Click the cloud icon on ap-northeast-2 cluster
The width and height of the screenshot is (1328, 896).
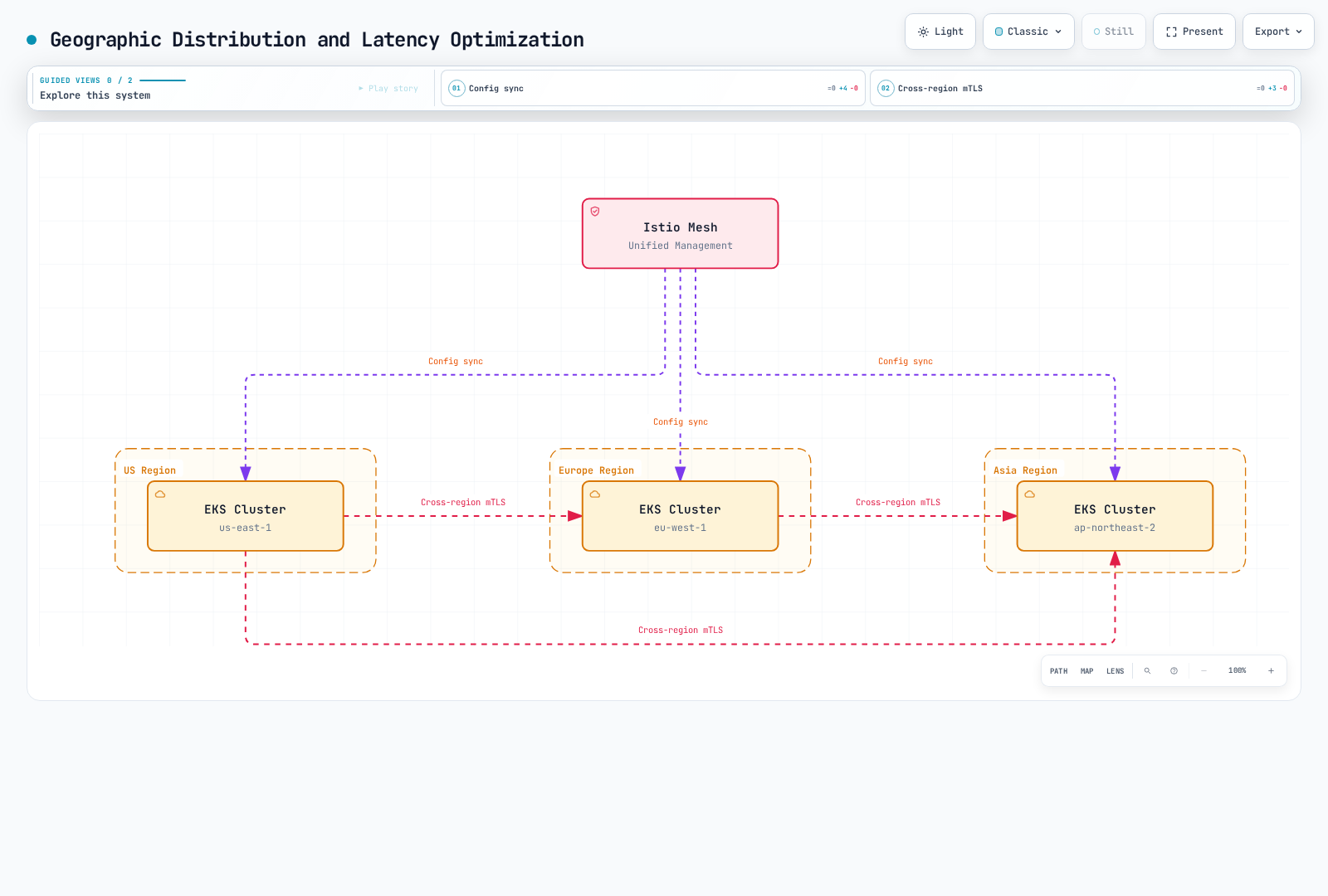1030,494
